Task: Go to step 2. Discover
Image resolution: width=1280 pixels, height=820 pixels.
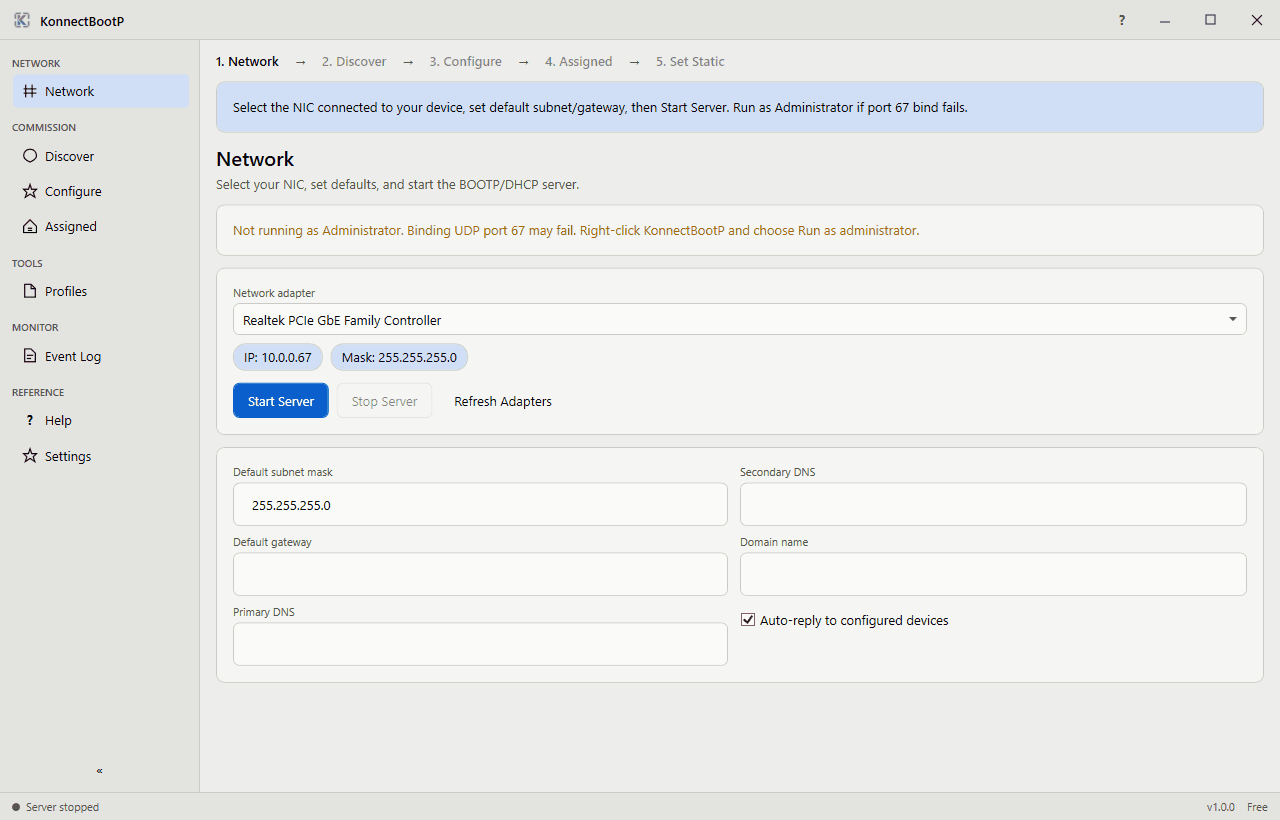Action: (x=354, y=61)
